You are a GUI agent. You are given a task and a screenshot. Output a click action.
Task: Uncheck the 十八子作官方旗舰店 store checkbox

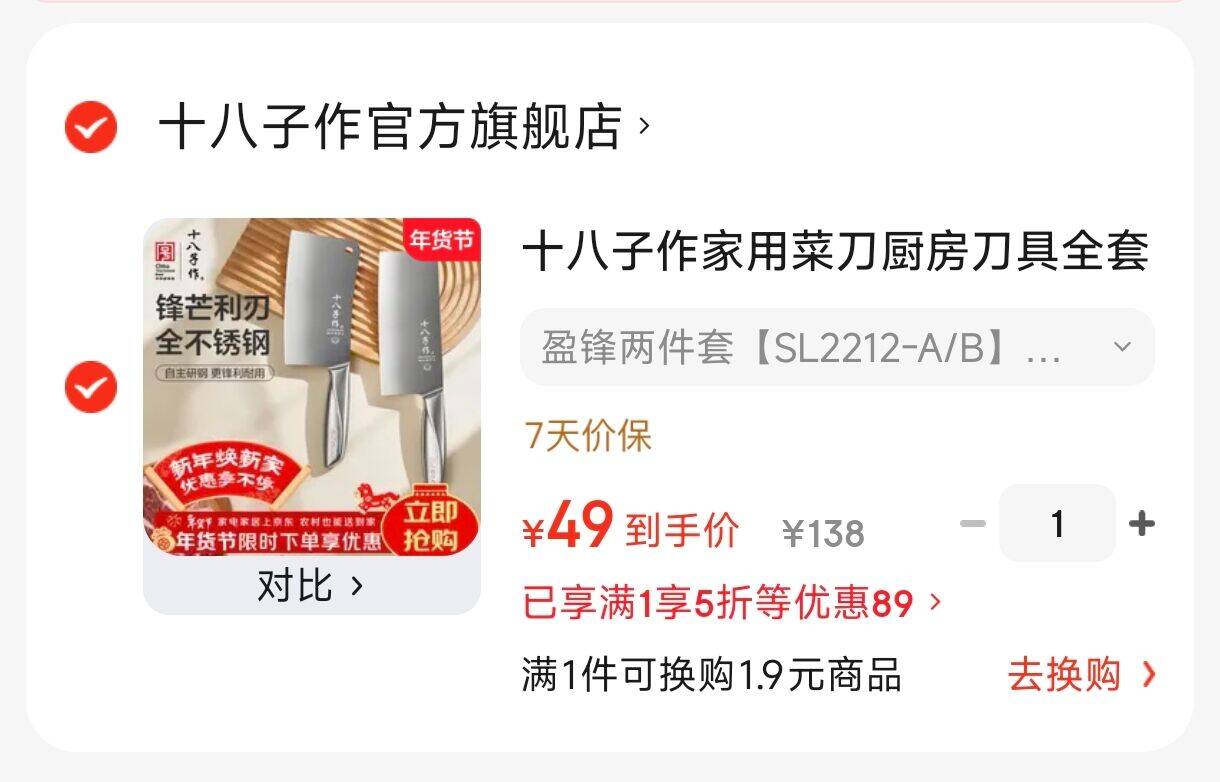click(x=91, y=127)
